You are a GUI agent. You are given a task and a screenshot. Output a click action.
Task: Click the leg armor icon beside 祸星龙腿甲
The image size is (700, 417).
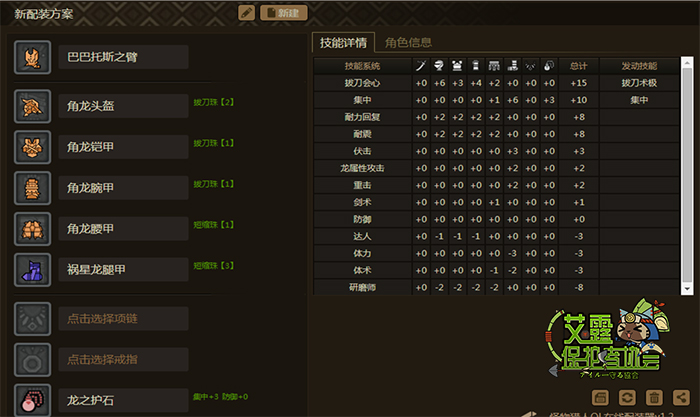click(33, 270)
